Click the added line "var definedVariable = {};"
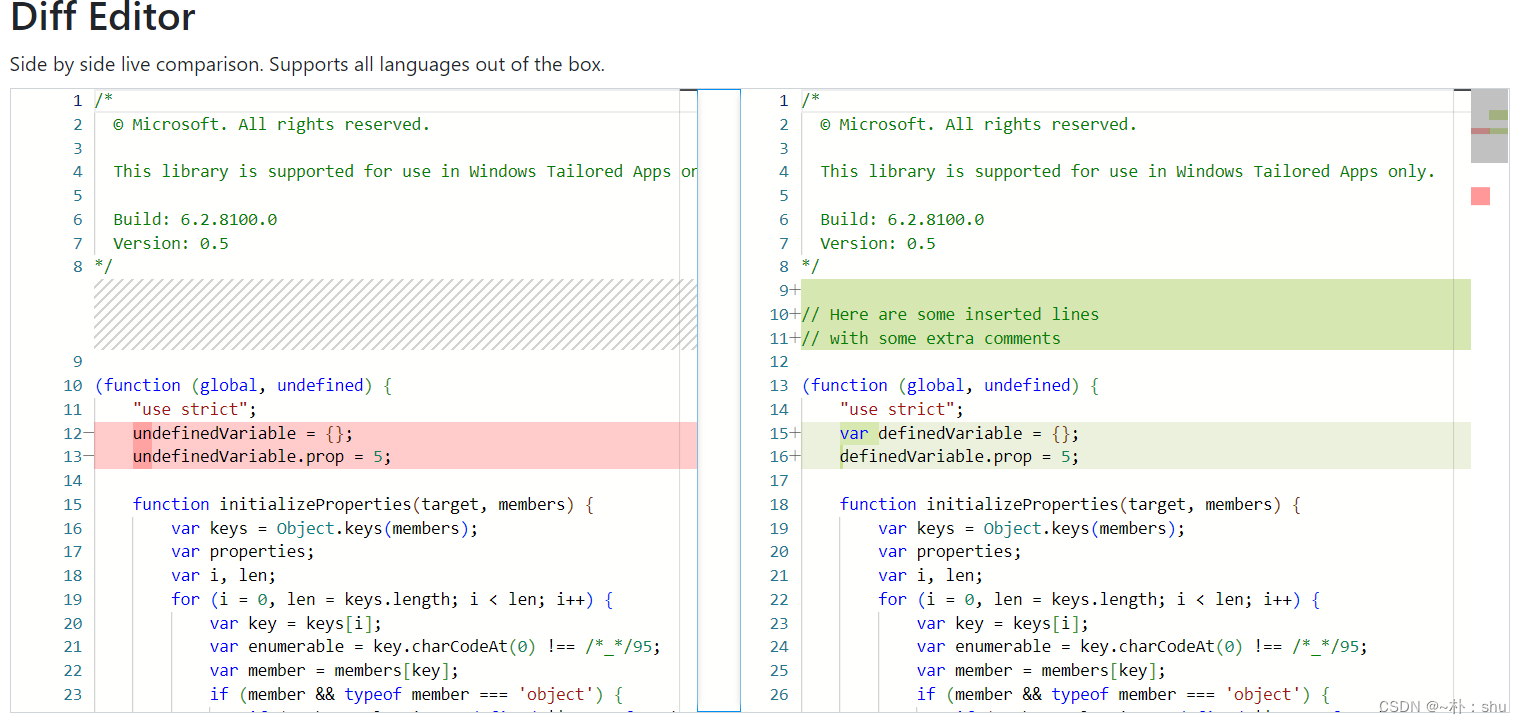The height and width of the screenshot is (724, 1521). pyautogui.click(x=960, y=433)
